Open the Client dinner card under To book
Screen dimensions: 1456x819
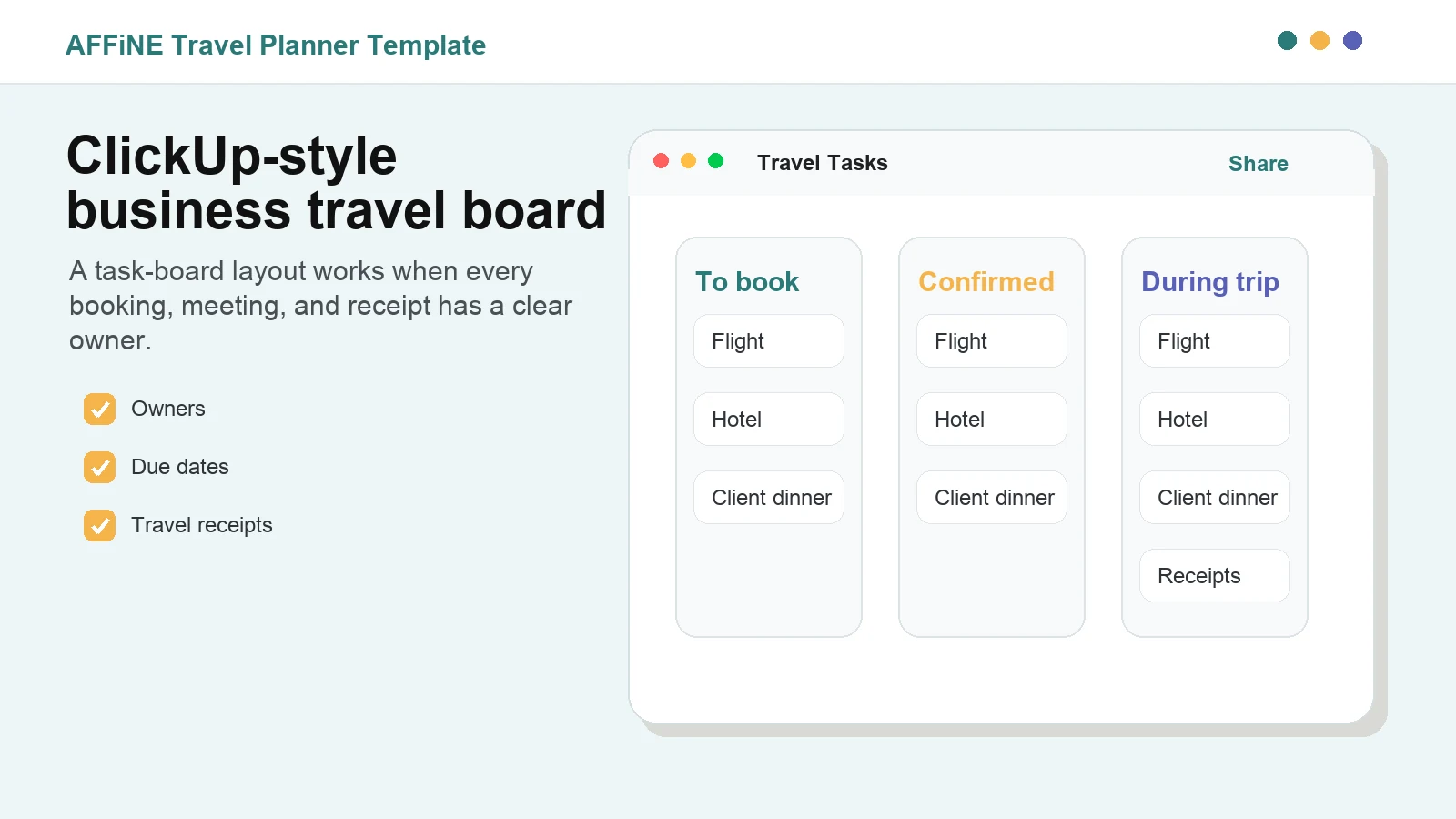[769, 498]
